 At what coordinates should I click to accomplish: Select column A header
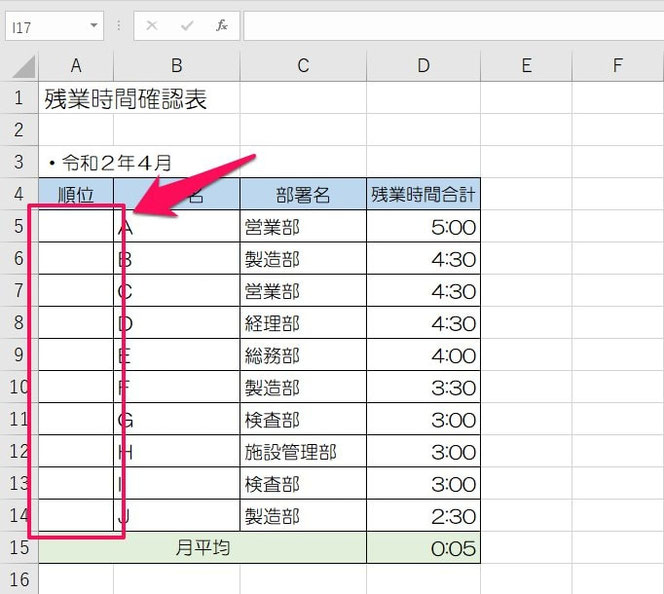click(76, 66)
